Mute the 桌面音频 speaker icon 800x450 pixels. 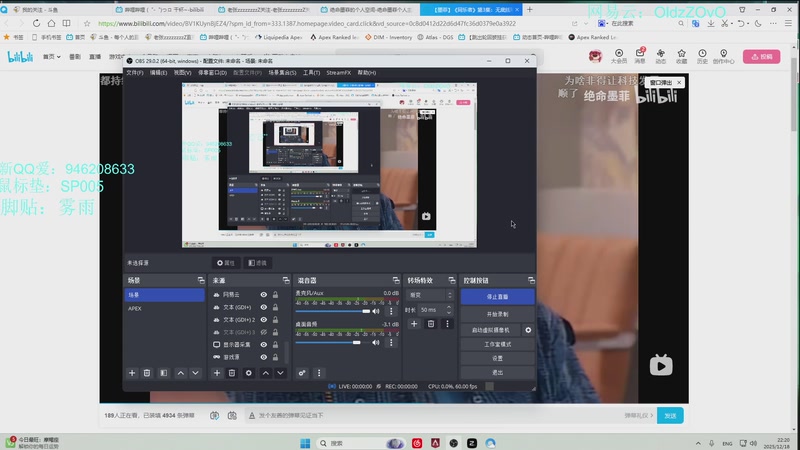[376, 343]
